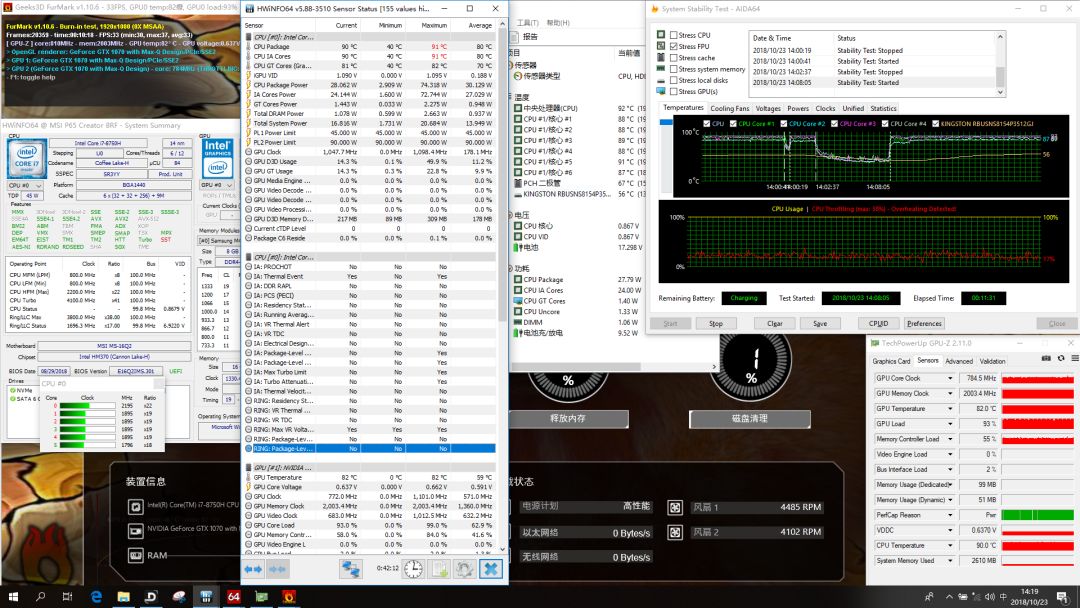
Task: Expand the PerfCap Reason dropdown
Action: pos(950,515)
